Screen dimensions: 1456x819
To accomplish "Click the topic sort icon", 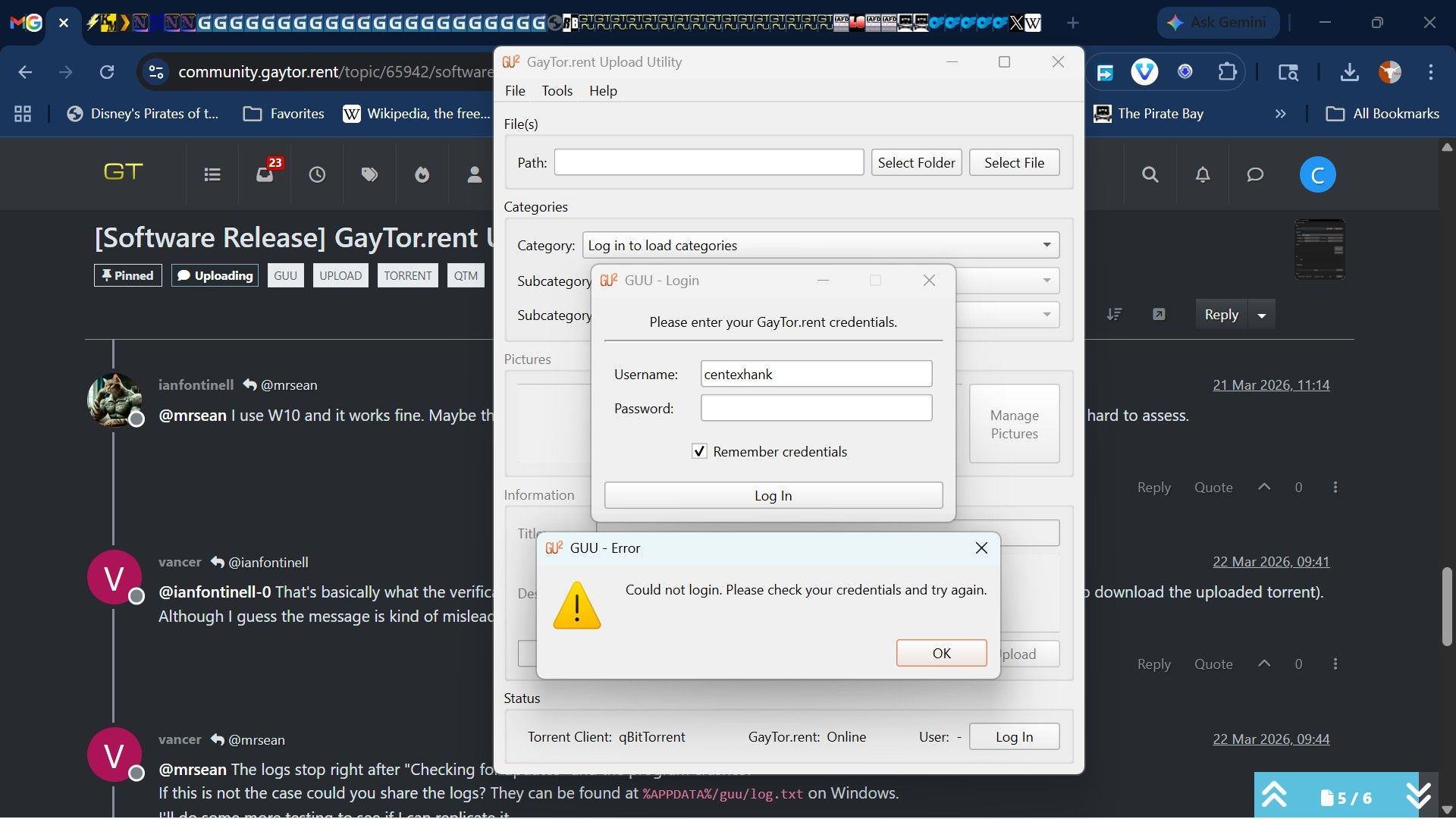I will click(x=1114, y=314).
